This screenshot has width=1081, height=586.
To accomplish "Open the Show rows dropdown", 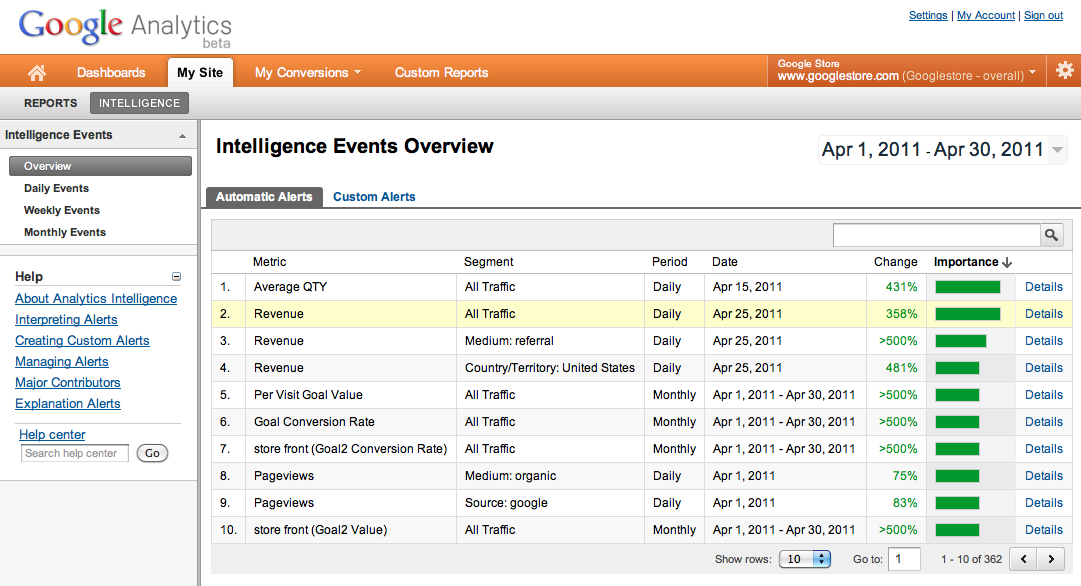I will point(808,559).
